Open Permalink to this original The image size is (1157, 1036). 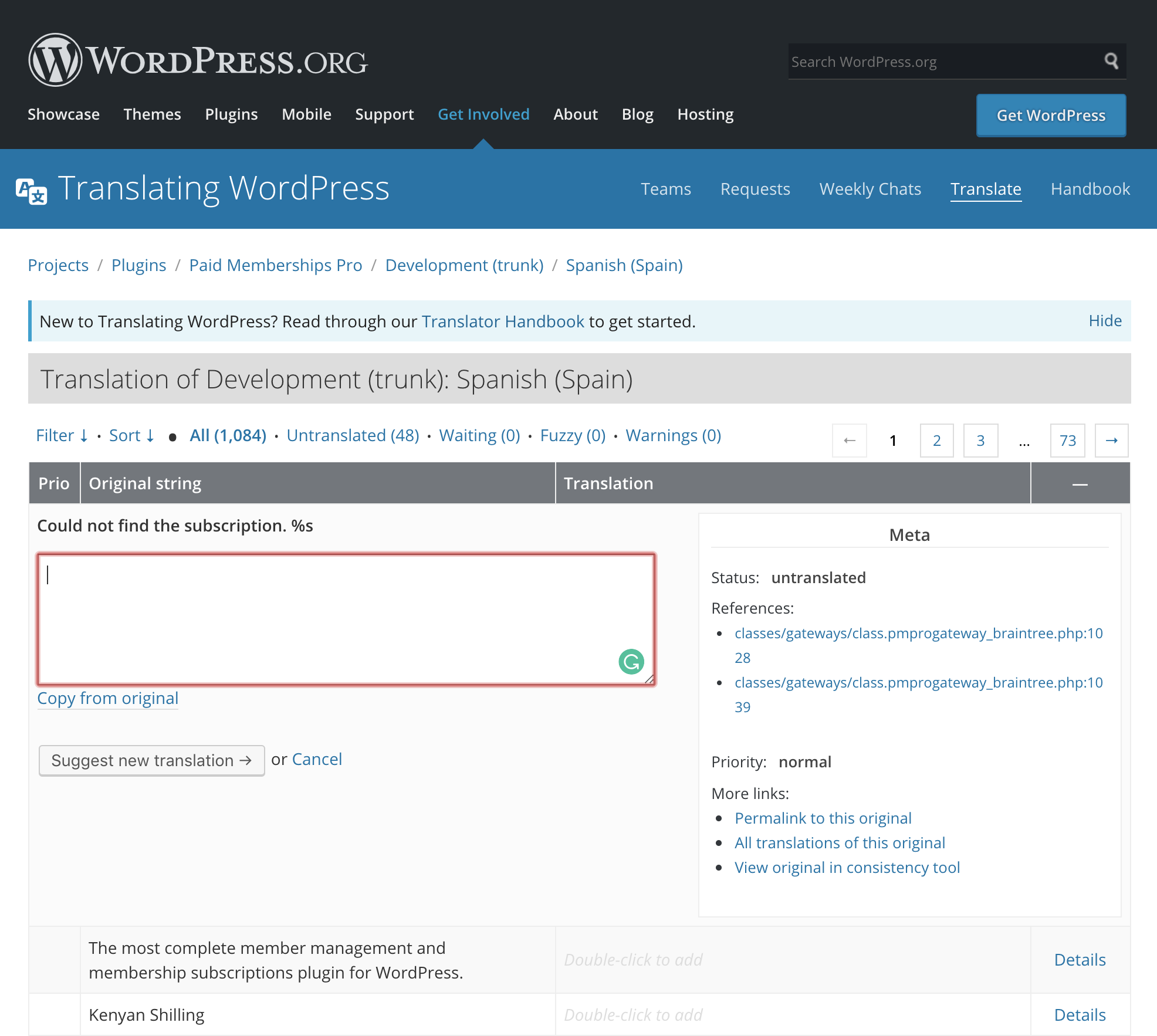point(823,818)
